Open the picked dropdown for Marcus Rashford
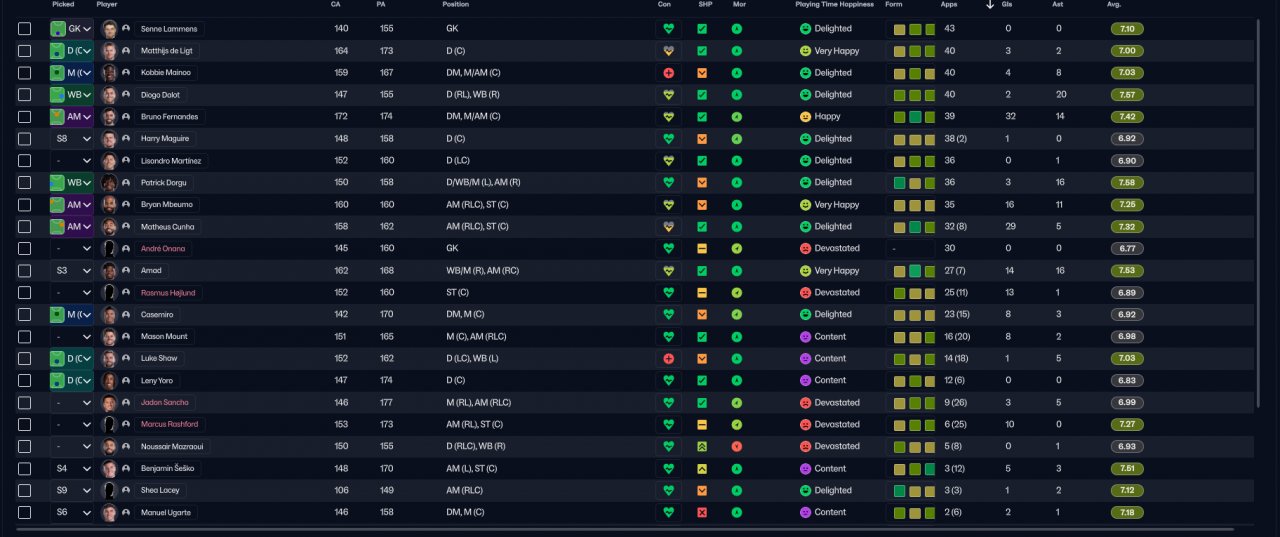 click(71, 425)
